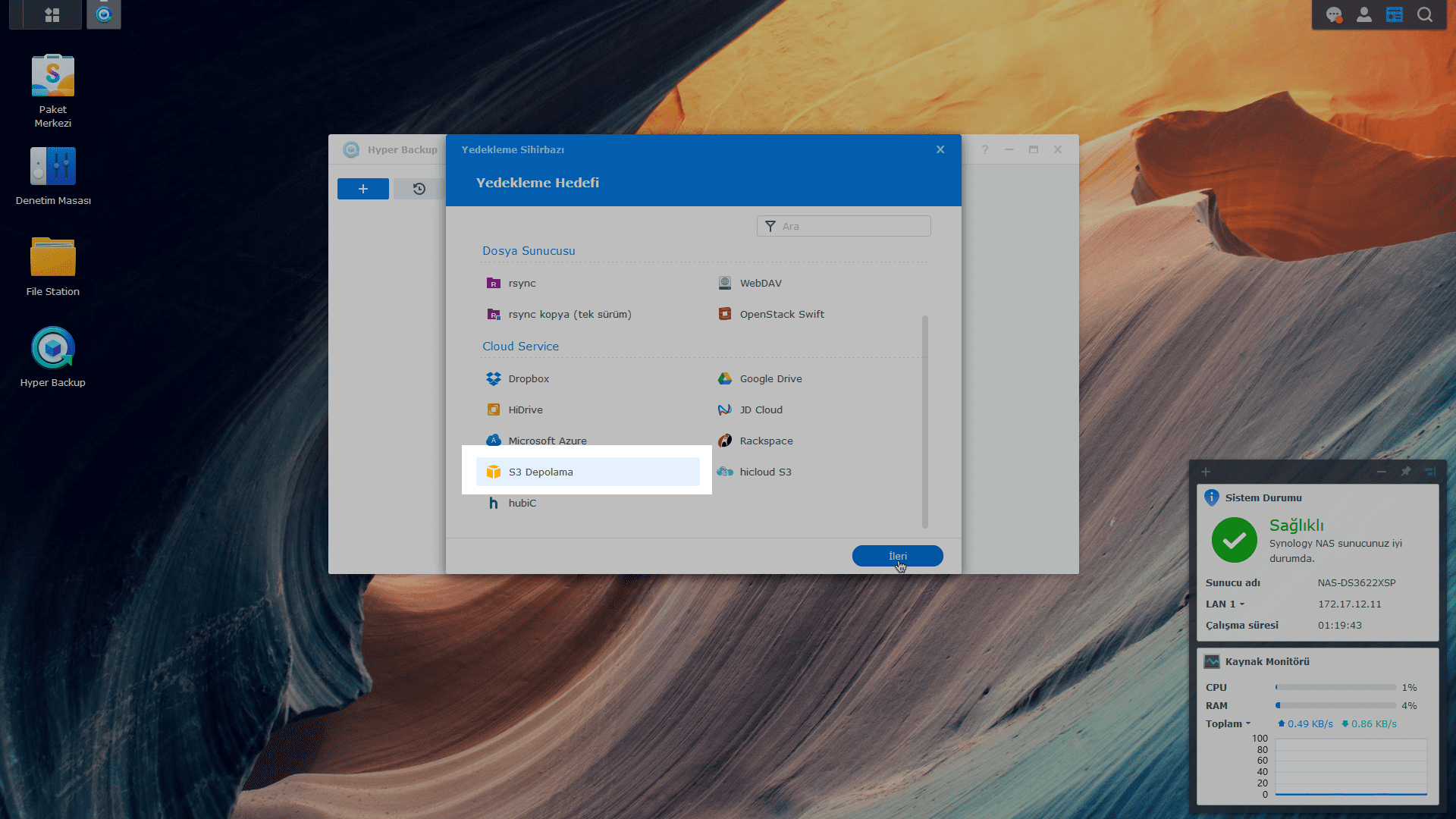The height and width of the screenshot is (819, 1456).
Task: Click the blue create backup task button
Action: 362,189
